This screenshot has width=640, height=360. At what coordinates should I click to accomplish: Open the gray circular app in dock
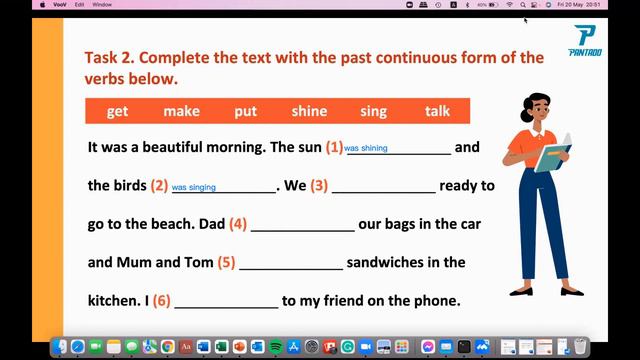pyautogui.click(x=311, y=347)
